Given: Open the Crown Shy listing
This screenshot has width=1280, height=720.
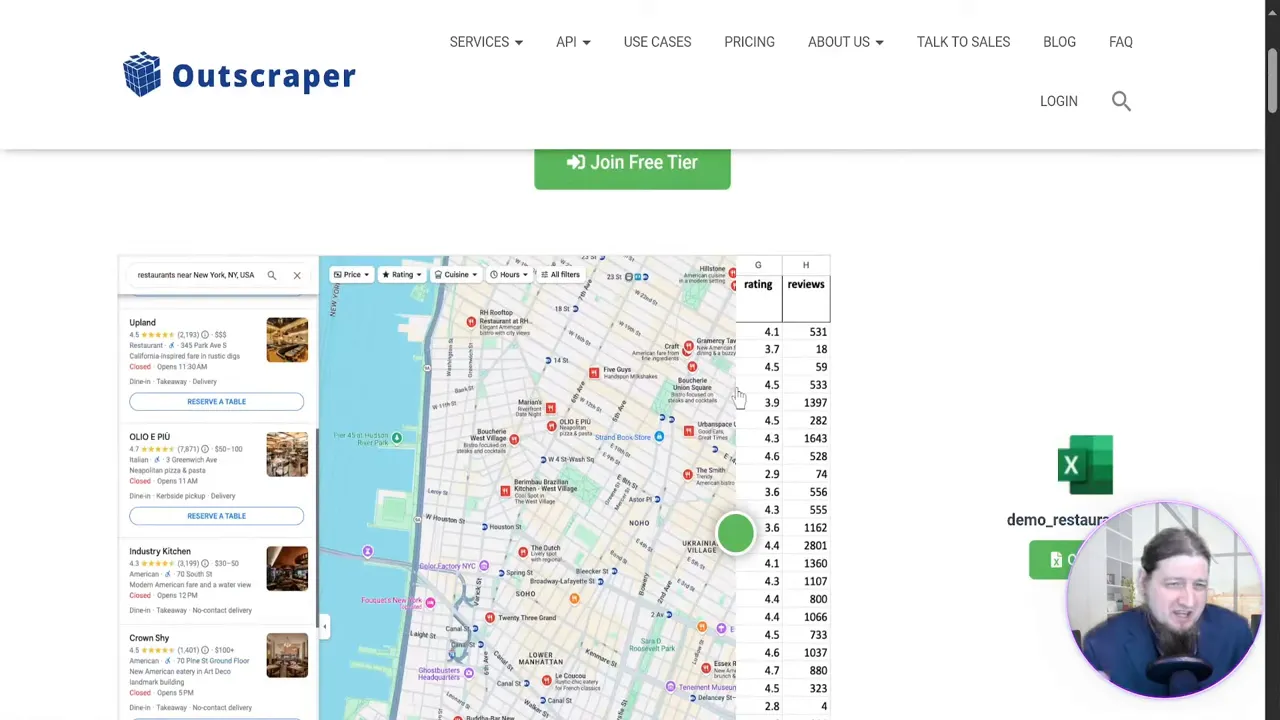Looking at the screenshot, I should click(x=149, y=638).
